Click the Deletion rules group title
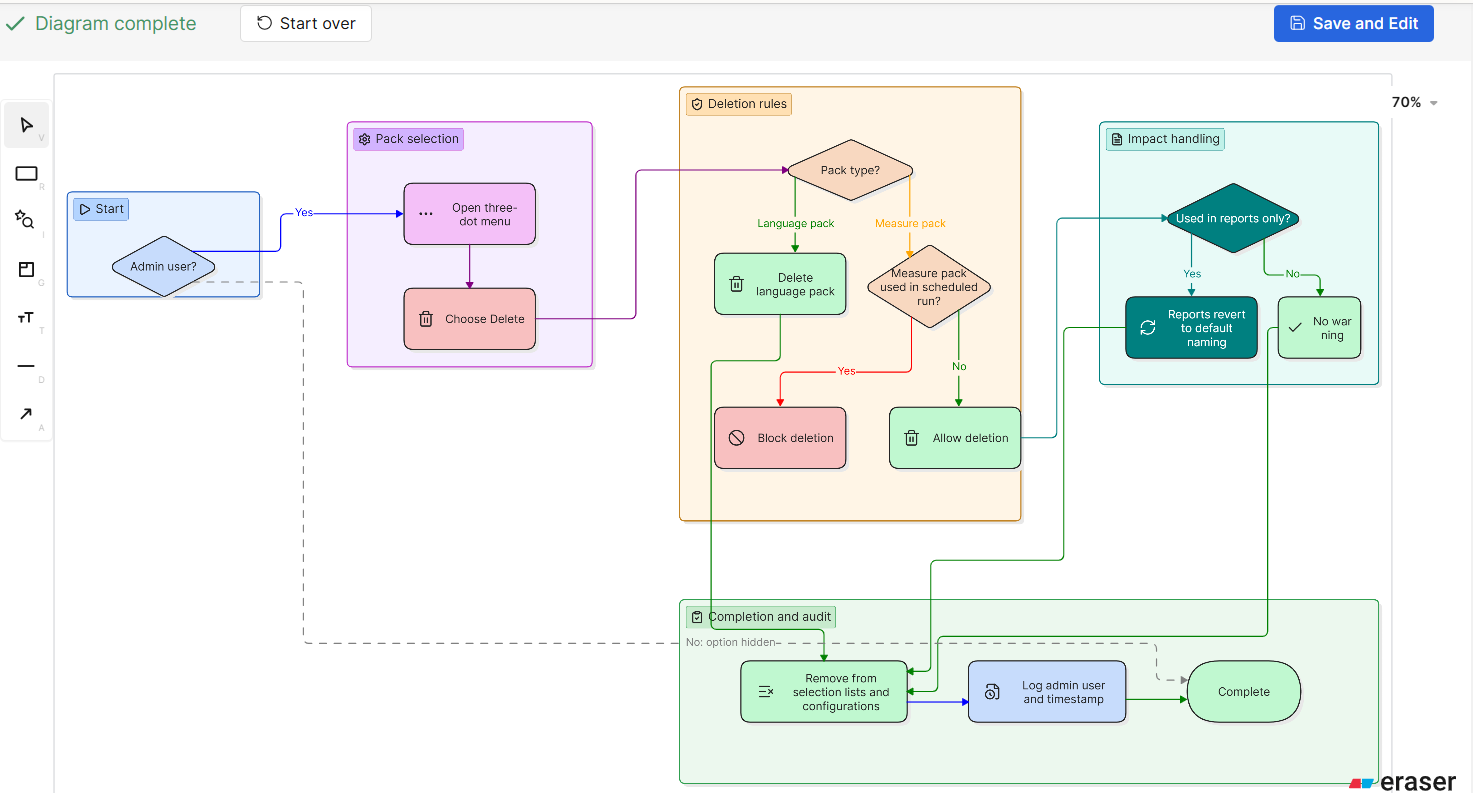This screenshot has width=1473, height=793. (747, 104)
